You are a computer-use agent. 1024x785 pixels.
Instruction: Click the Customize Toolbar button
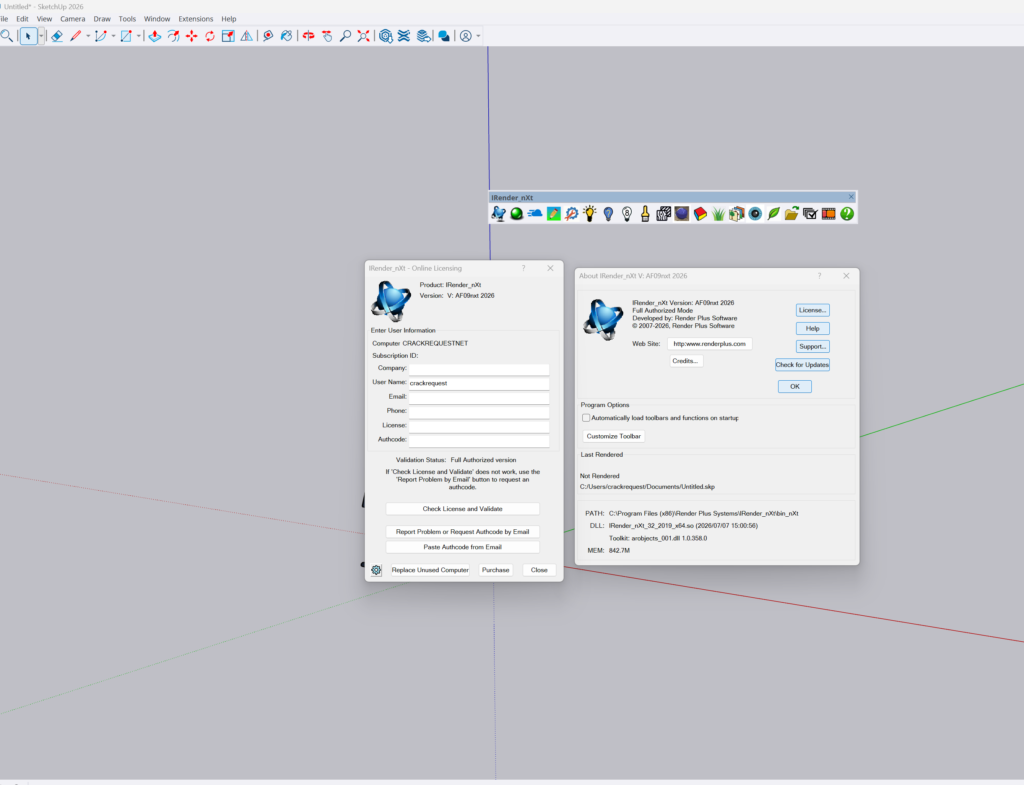pos(613,436)
